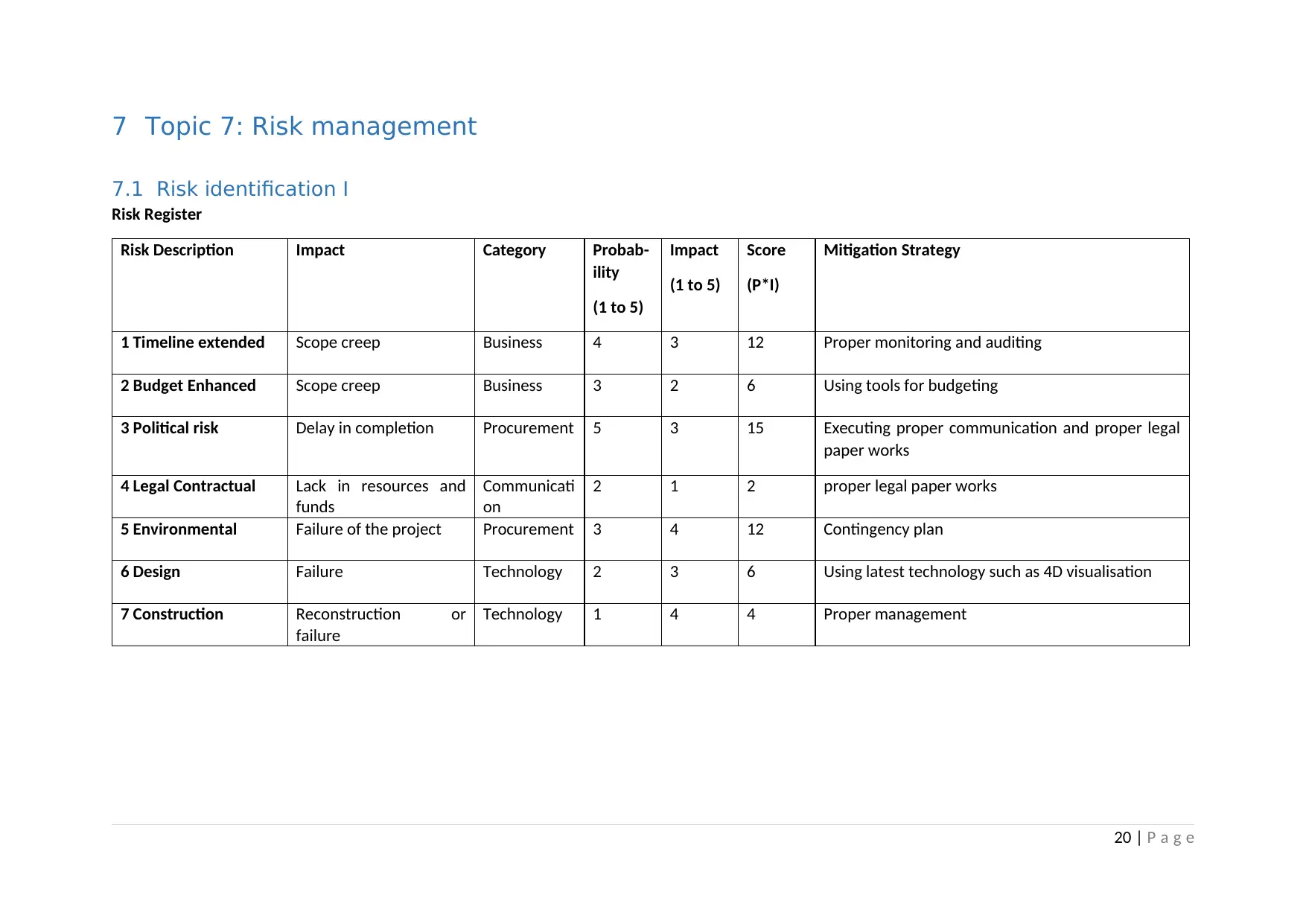This screenshot has width=1306, height=924.
Task: Click the 'Risk Register' label
Action: (x=156, y=214)
